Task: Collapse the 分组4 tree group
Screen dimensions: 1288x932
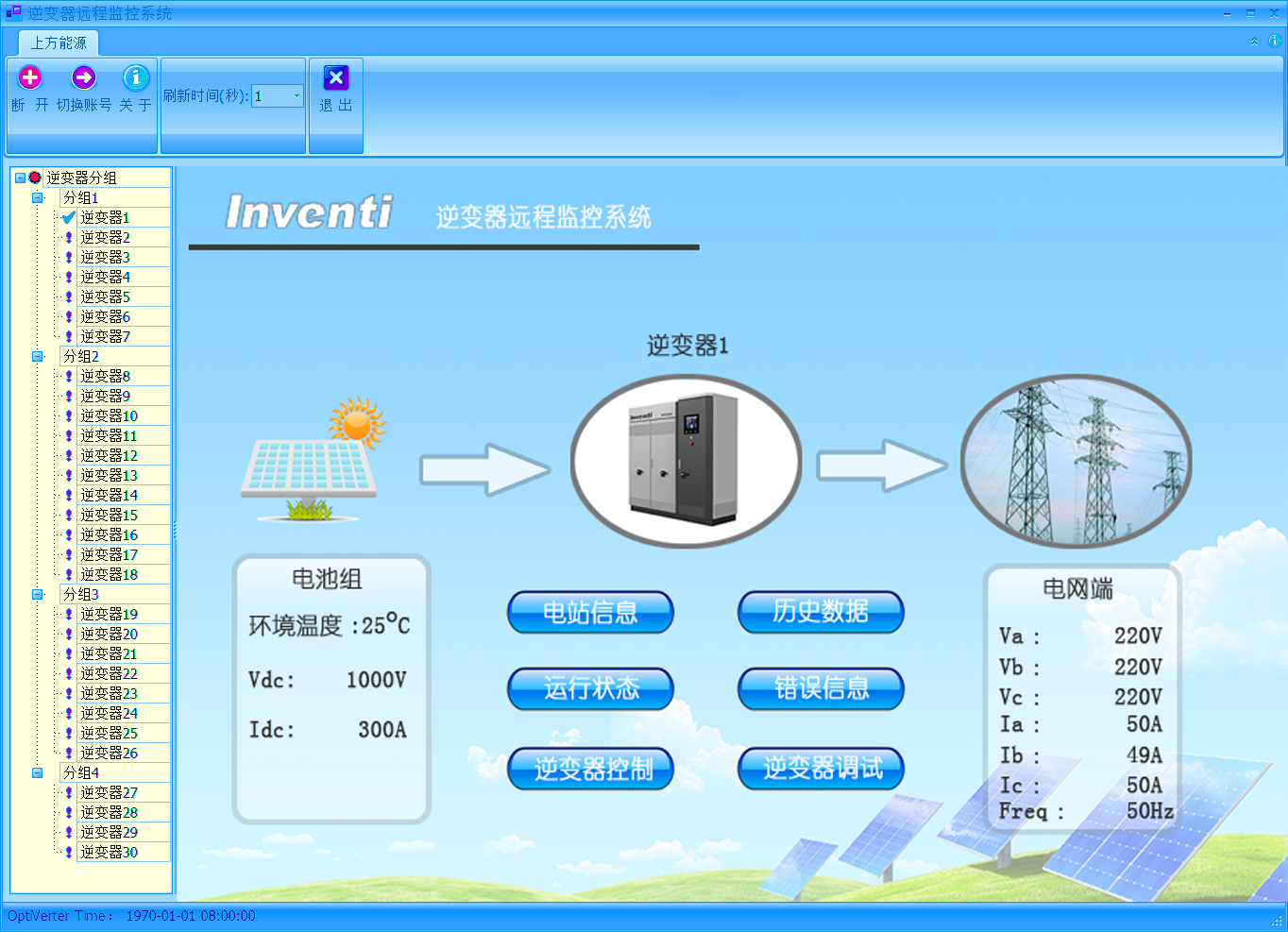Action: pyautogui.click(x=38, y=773)
